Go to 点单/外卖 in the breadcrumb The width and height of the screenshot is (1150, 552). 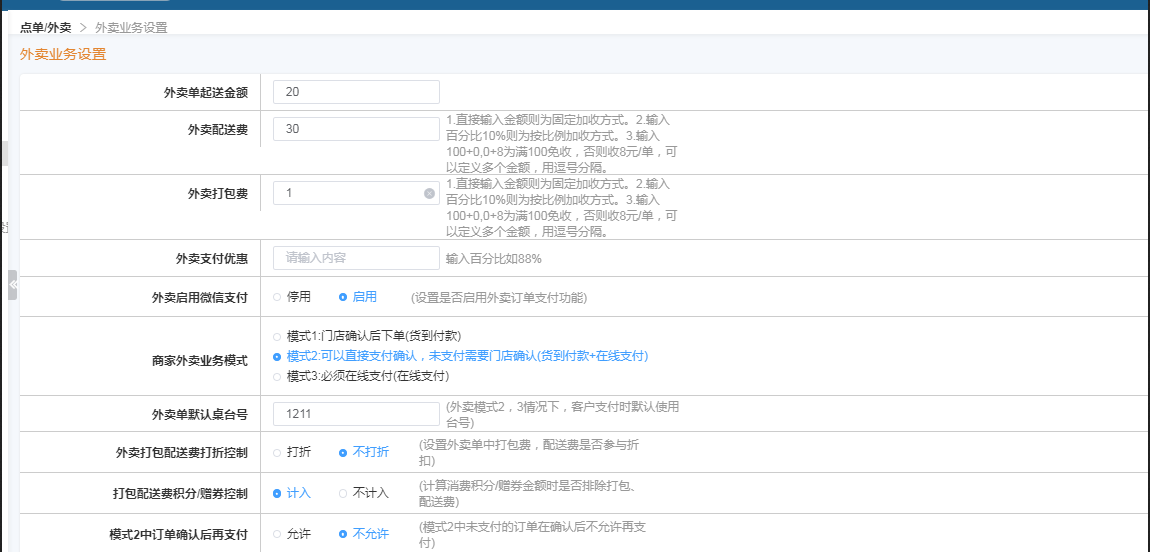(45, 27)
